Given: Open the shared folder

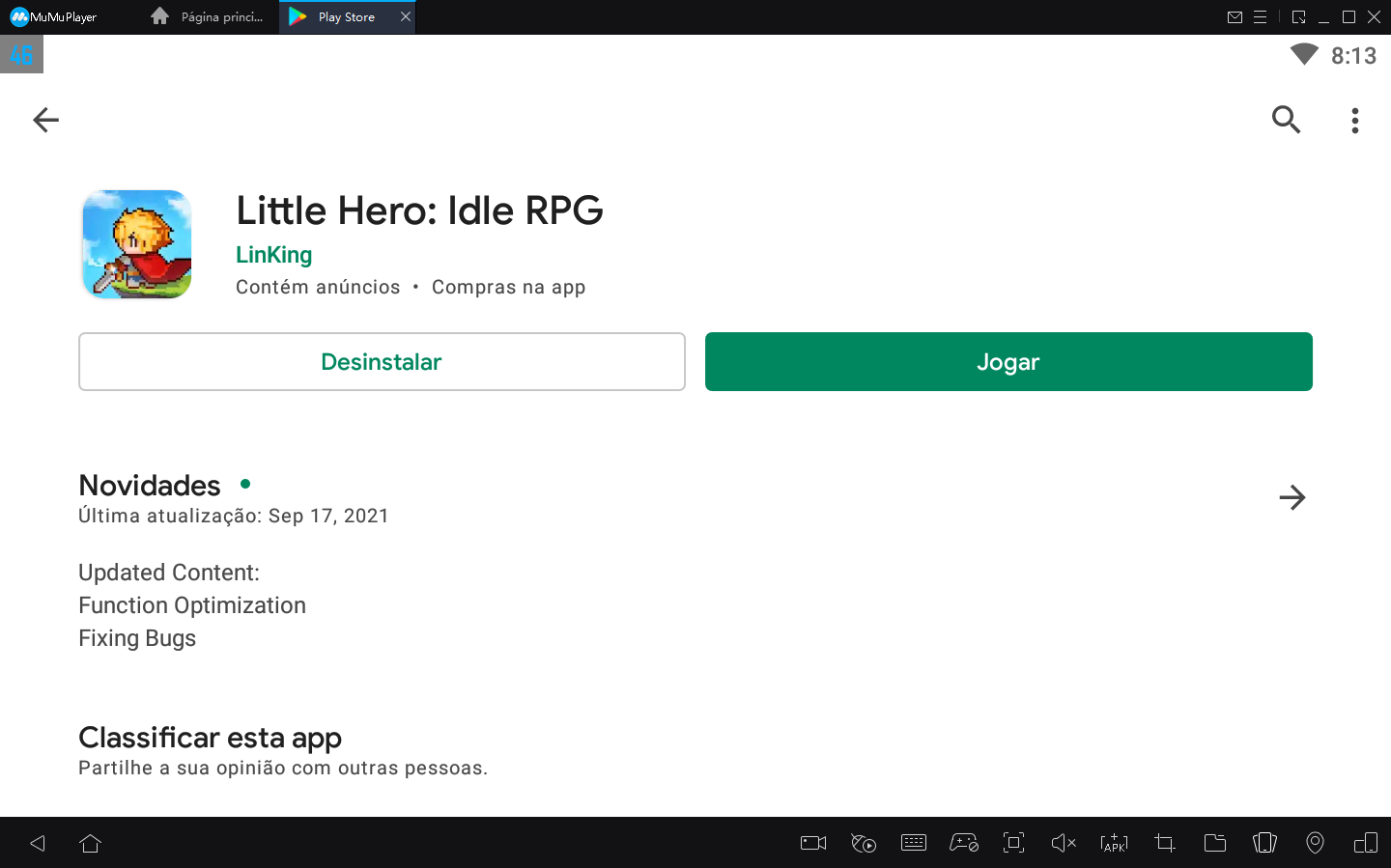Looking at the screenshot, I should click(x=1214, y=842).
